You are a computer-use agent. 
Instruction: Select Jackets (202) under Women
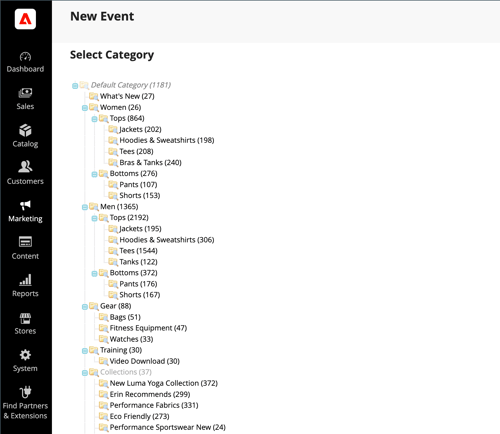140,129
